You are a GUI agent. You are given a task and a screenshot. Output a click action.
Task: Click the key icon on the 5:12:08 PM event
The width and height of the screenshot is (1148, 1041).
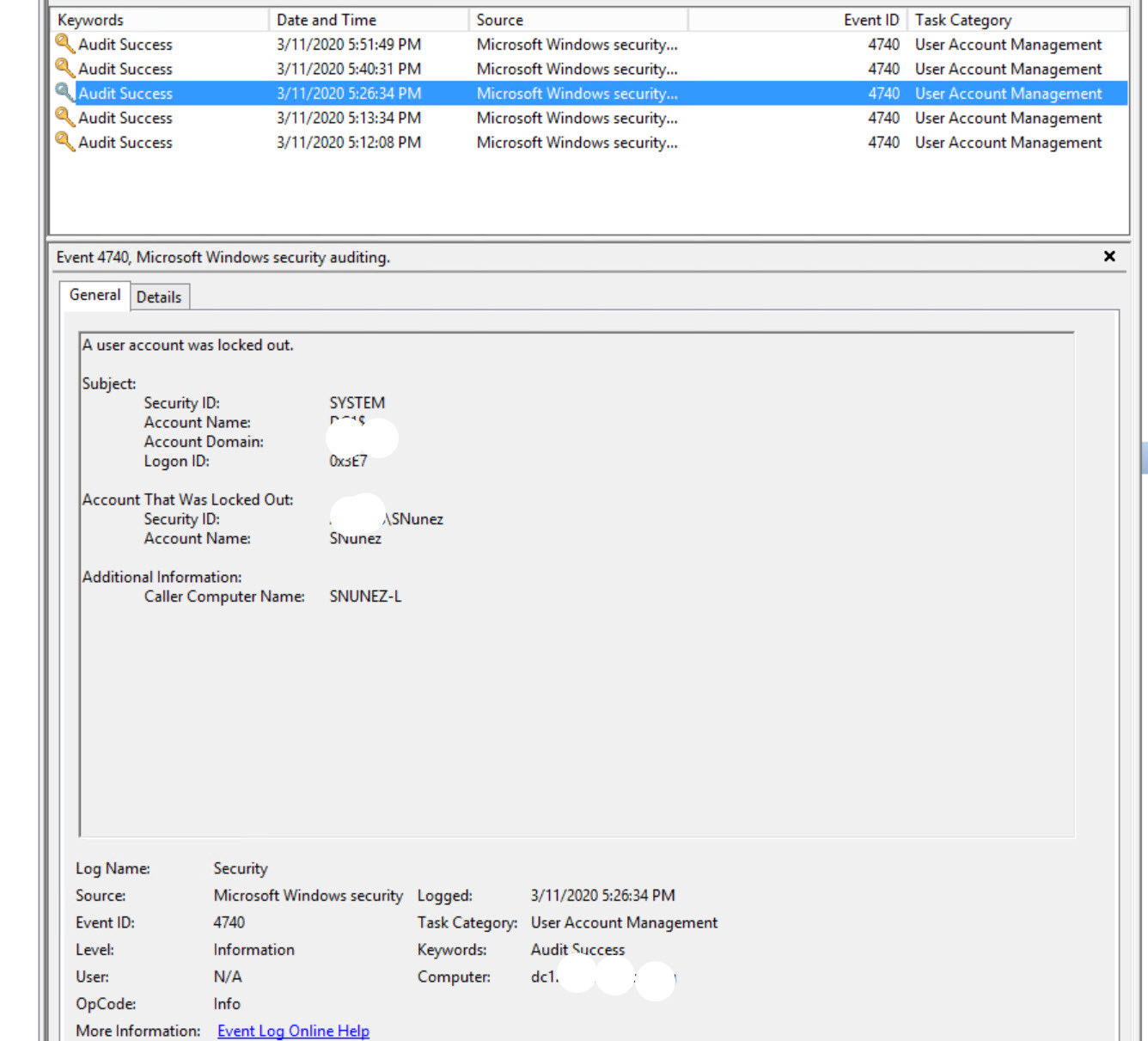(x=65, y=142)
